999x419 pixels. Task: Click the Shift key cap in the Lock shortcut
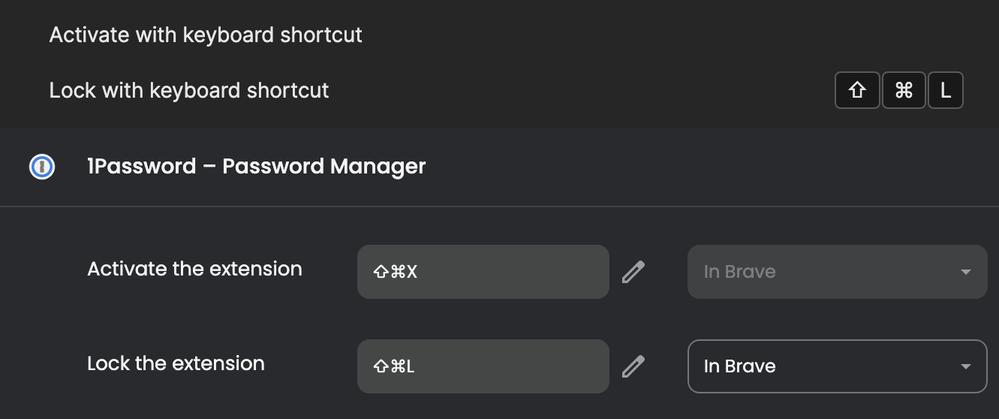coord(857,91)
